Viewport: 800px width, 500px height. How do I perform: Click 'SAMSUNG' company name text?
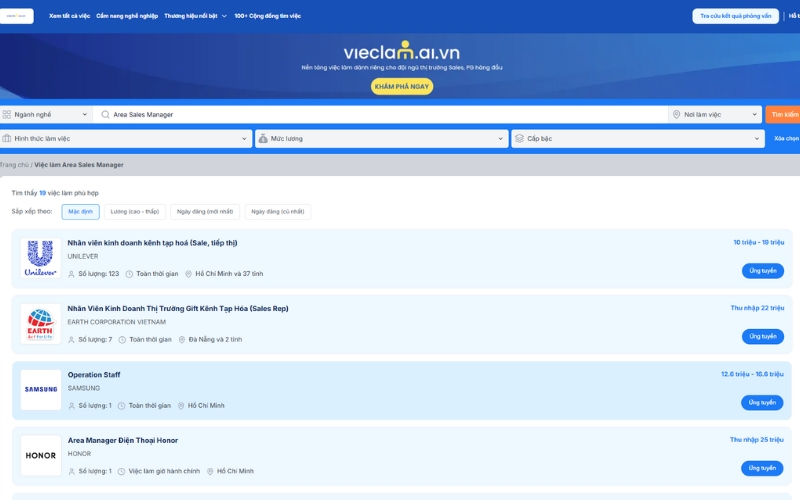[x=84, y=388]
